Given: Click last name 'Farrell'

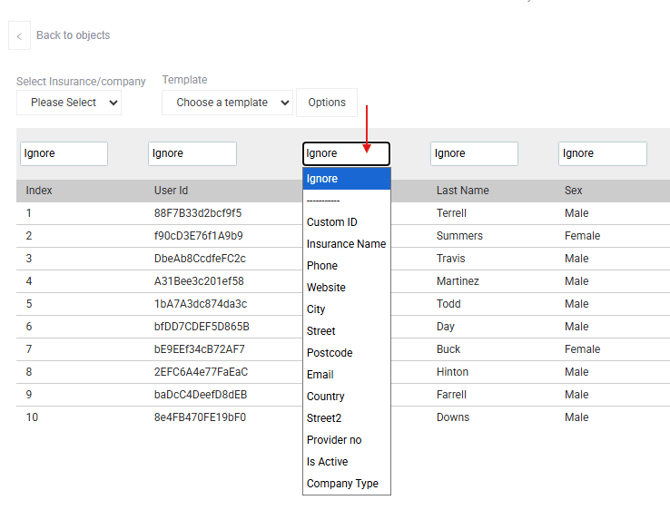Looking at the screenshot, I should [451, 394].
